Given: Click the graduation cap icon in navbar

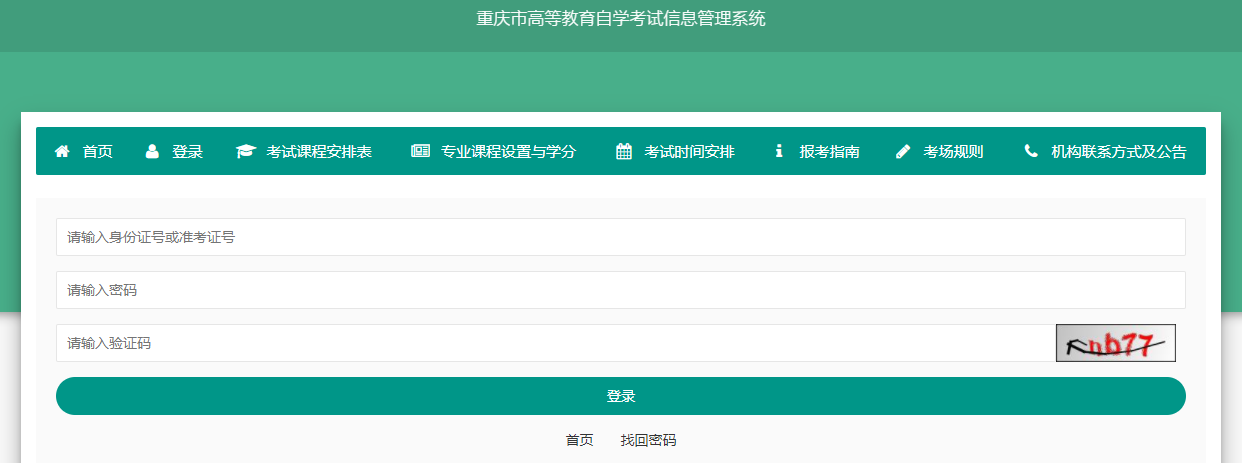Looking at the screenshot, I should coord(245,152).
